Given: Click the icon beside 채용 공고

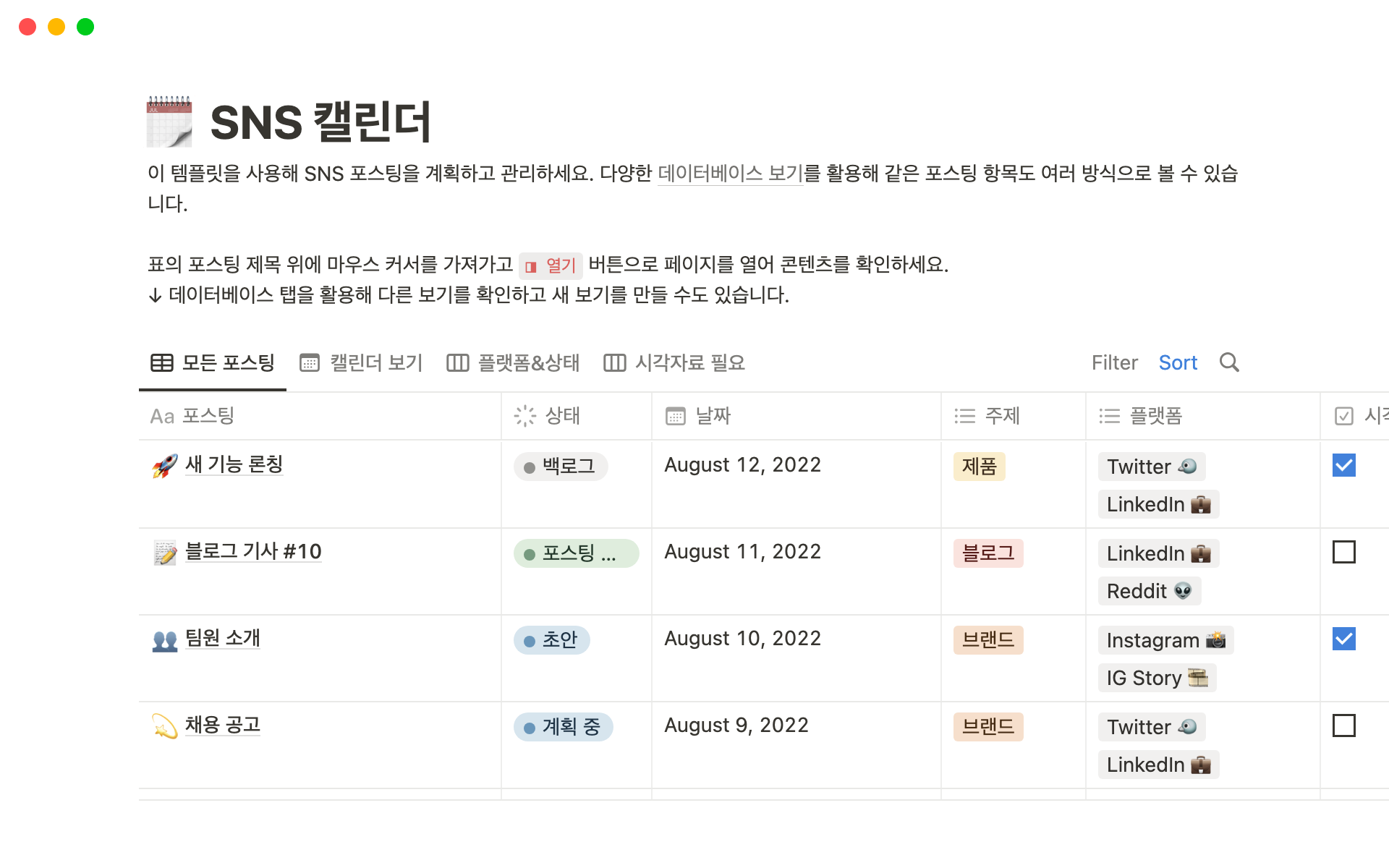Looking at the screenshot, I should coord(165,726).
